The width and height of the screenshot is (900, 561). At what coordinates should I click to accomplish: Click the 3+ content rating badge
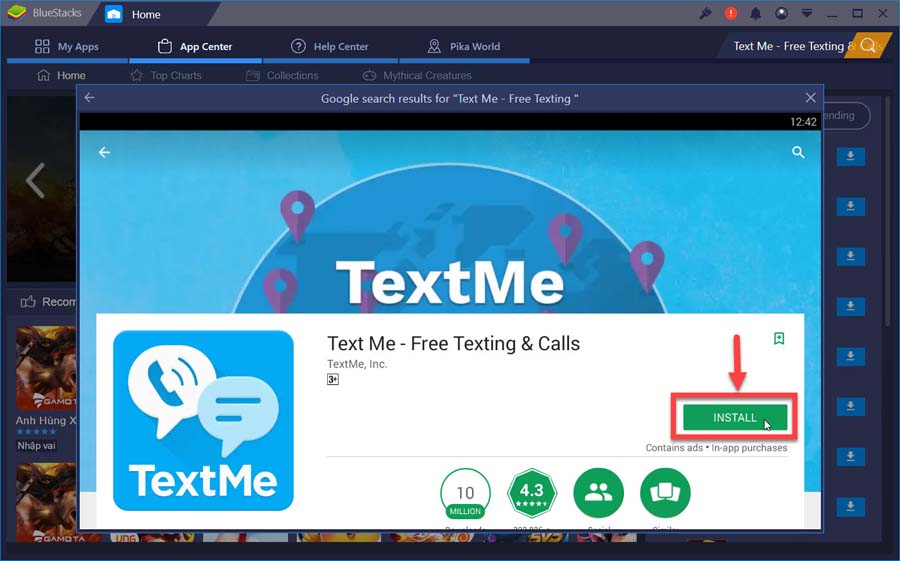pos(333,380)
